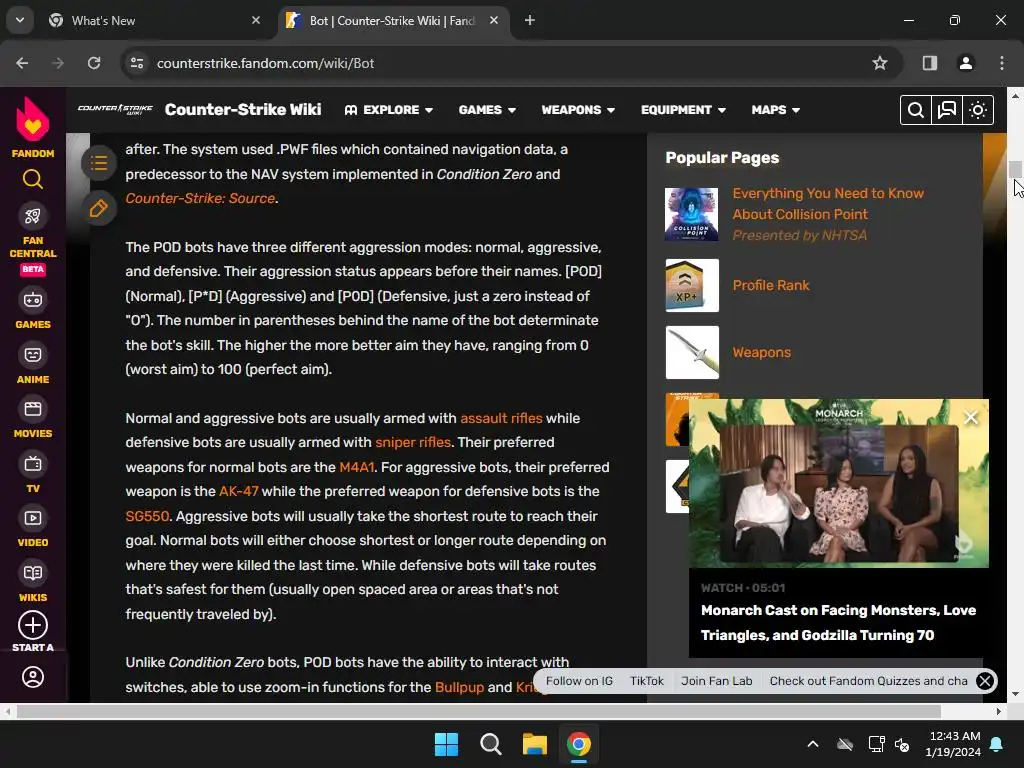
Task: Open Chrome three-dot menu
Action: click(x=1002, y=63)
